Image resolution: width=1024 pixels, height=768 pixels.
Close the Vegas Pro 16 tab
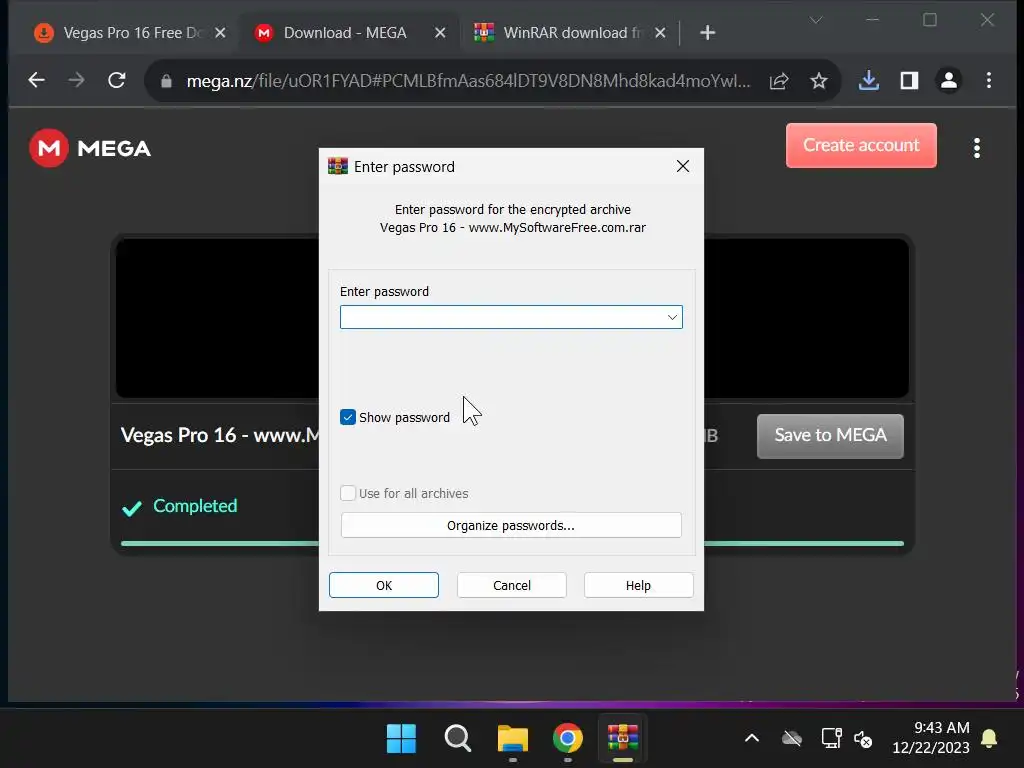(x=221, y=33)
